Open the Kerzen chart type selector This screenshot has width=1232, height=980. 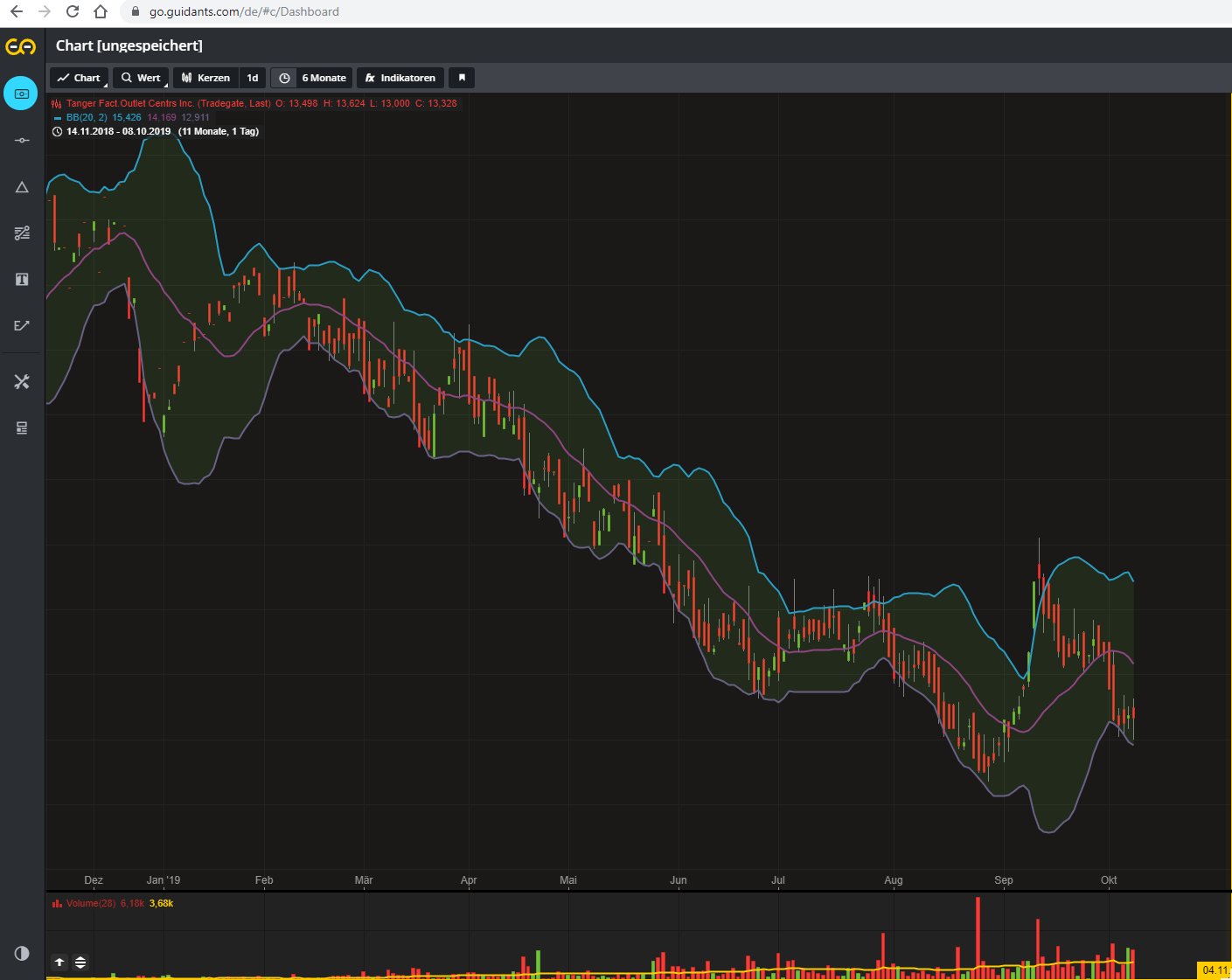205,78
